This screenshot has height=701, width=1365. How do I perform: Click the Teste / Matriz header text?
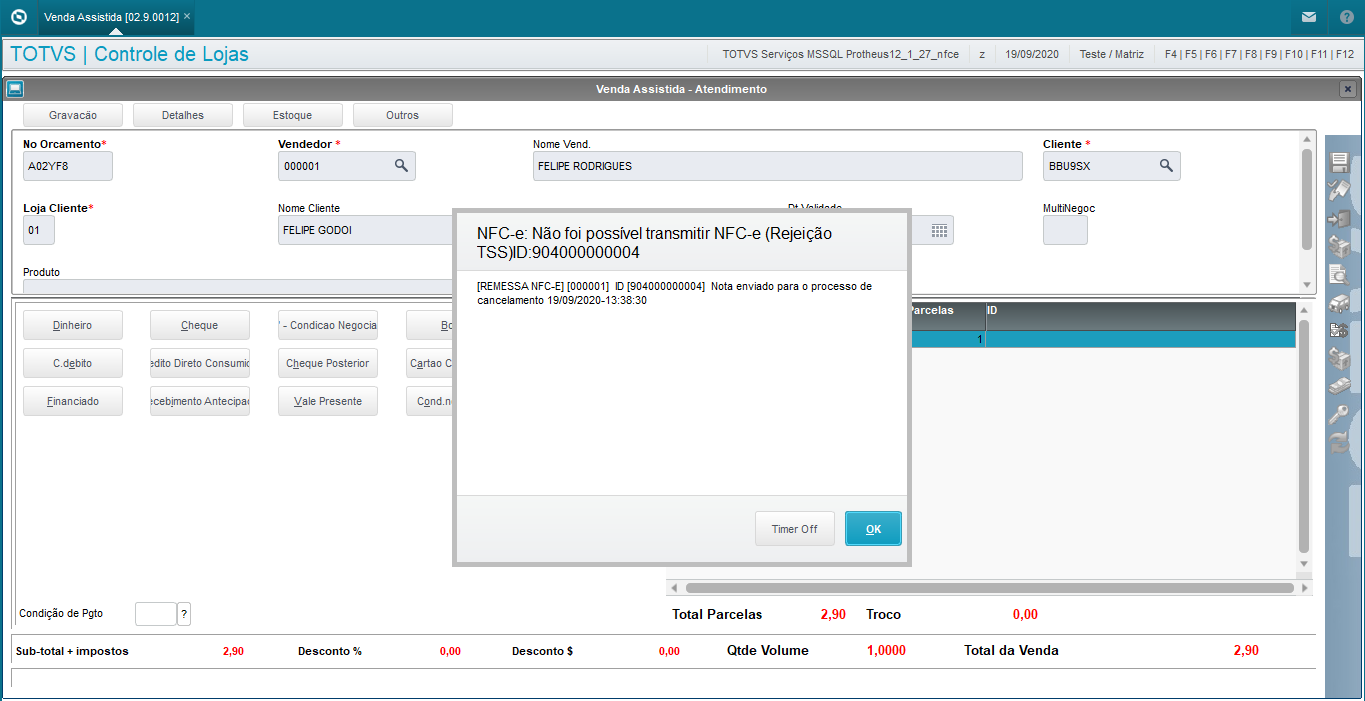pos(1113,54)
